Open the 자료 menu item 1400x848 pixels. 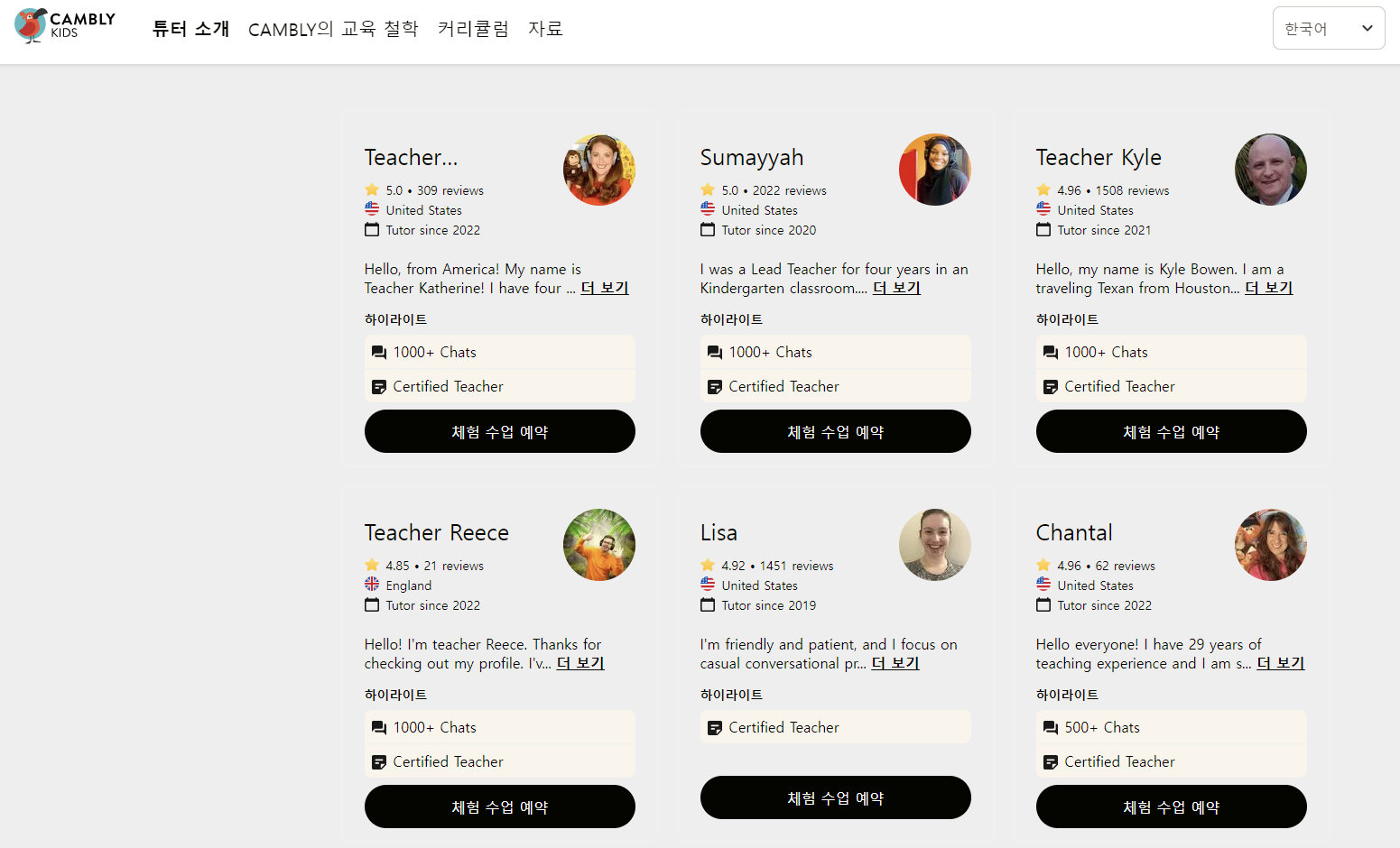click(545, 29)
